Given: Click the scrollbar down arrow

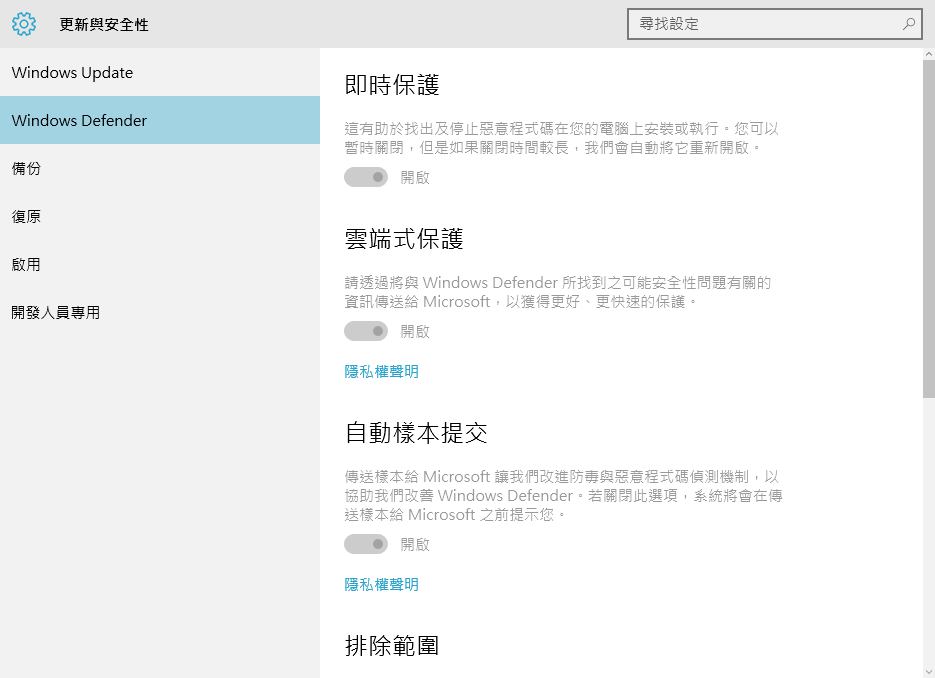Looking at the screenshot, I should 928,672.
